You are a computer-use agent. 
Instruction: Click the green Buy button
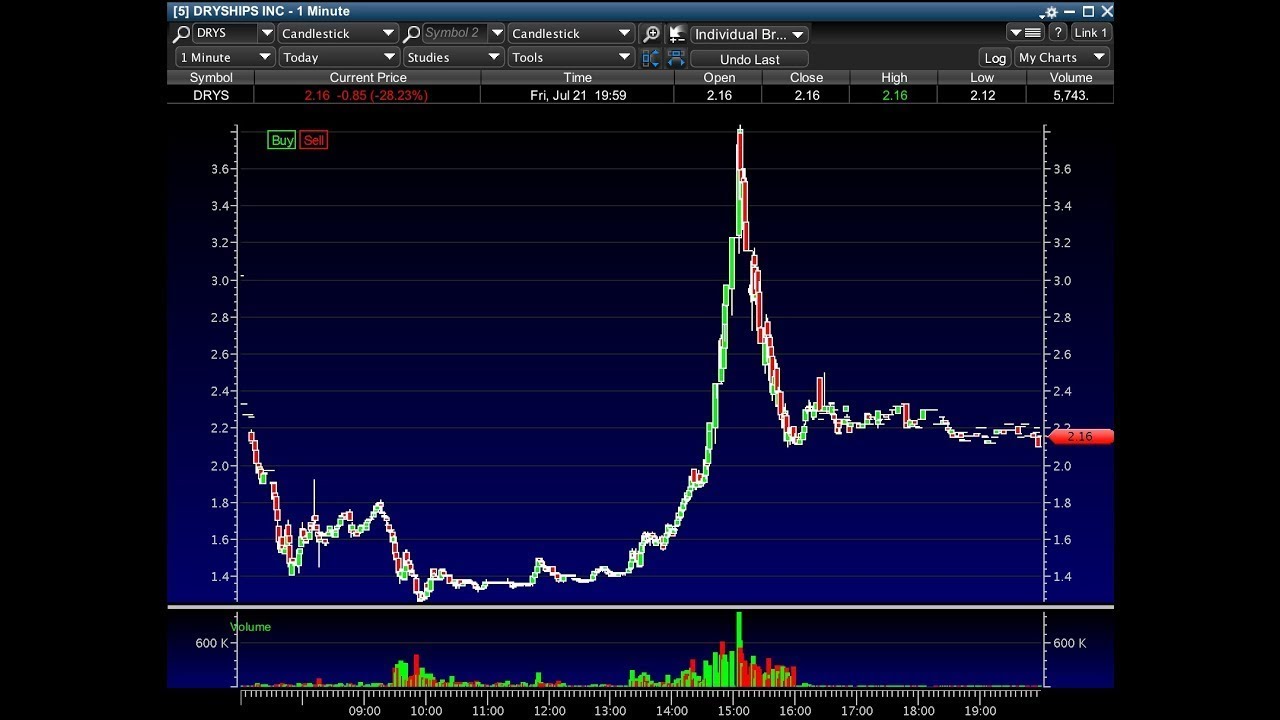pos(282,140)
